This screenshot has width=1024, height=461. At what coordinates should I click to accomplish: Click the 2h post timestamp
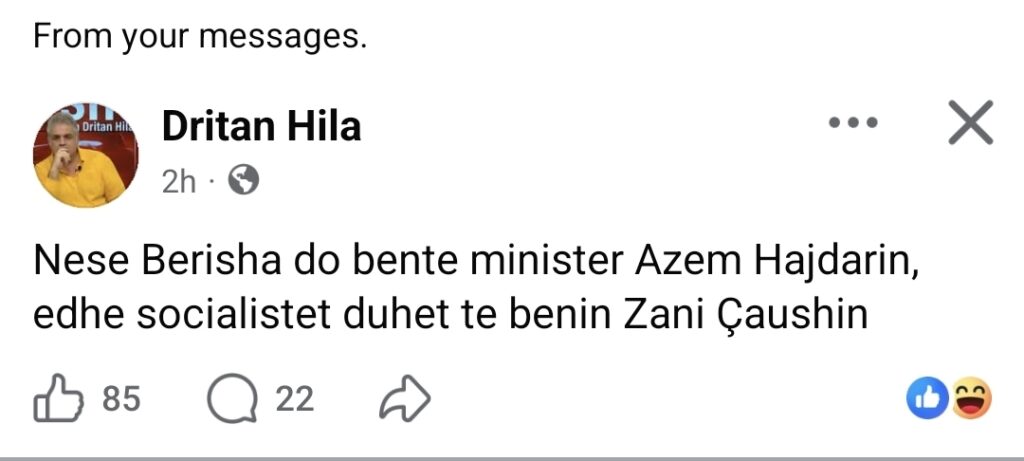coord(178,182)
